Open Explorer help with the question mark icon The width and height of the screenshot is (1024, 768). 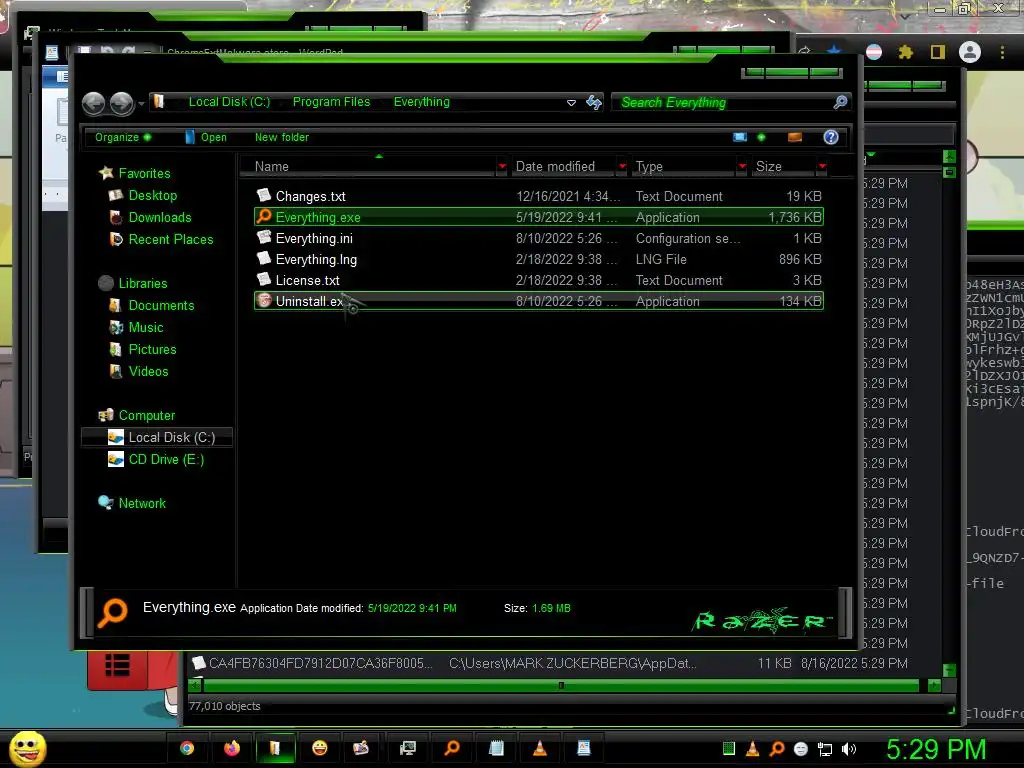click(831, 137)
